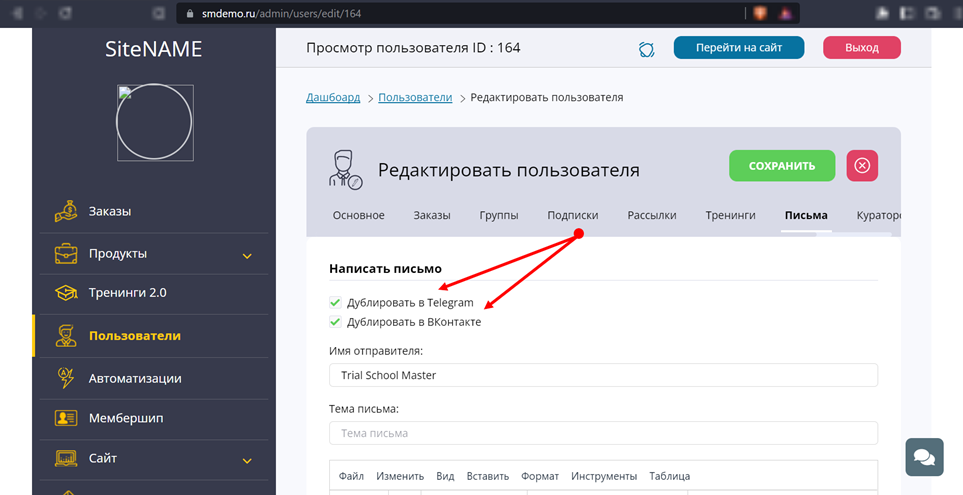Select the Письма tab

(x=806, y=216)
